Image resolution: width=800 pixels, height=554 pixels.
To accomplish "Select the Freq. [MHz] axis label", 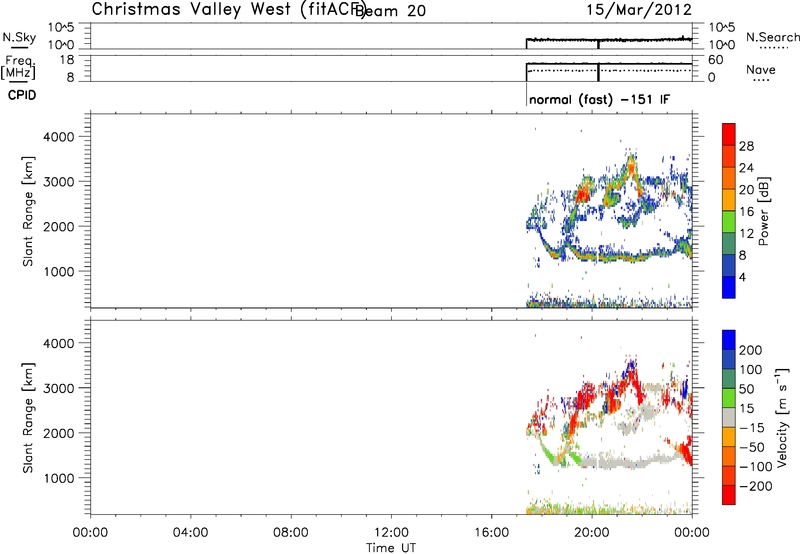I will (x=19, y=67).
